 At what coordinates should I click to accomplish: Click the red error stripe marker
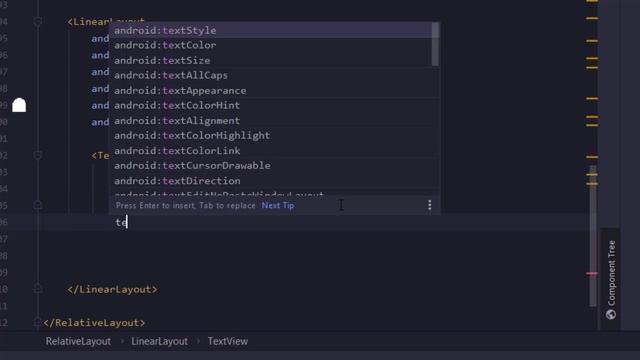592,274
